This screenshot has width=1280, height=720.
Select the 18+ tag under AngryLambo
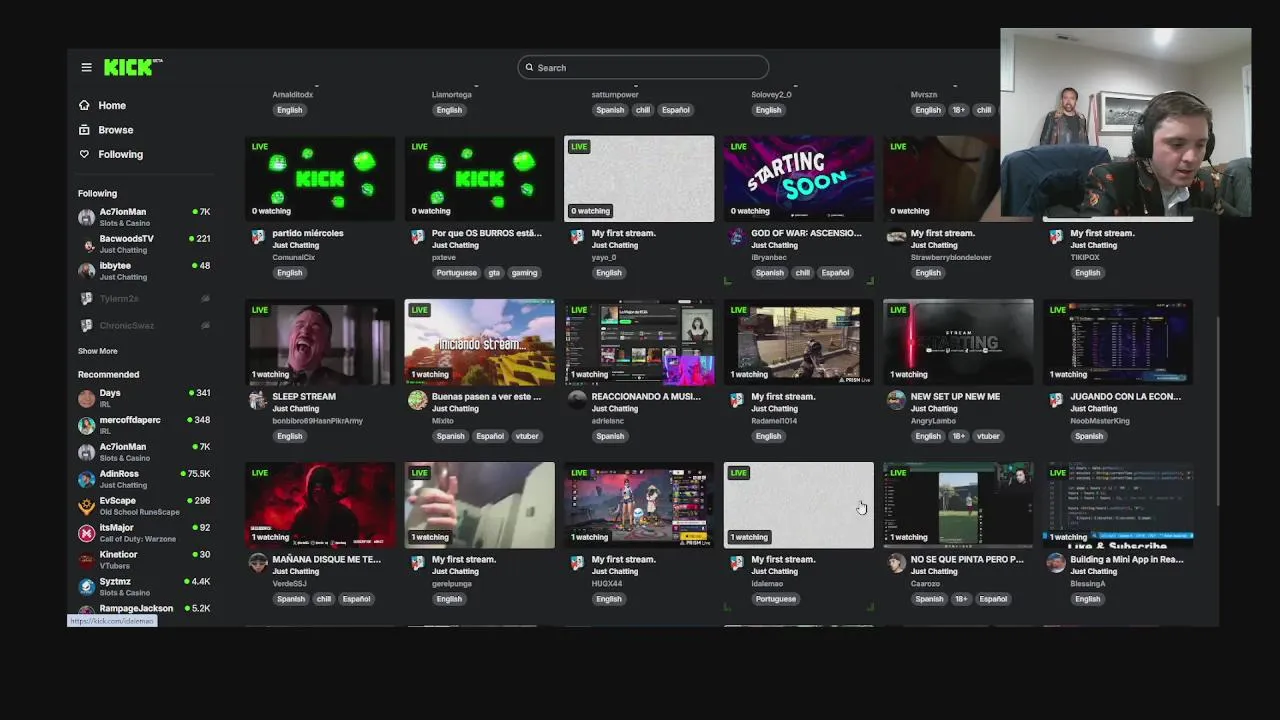coord(958,436)
